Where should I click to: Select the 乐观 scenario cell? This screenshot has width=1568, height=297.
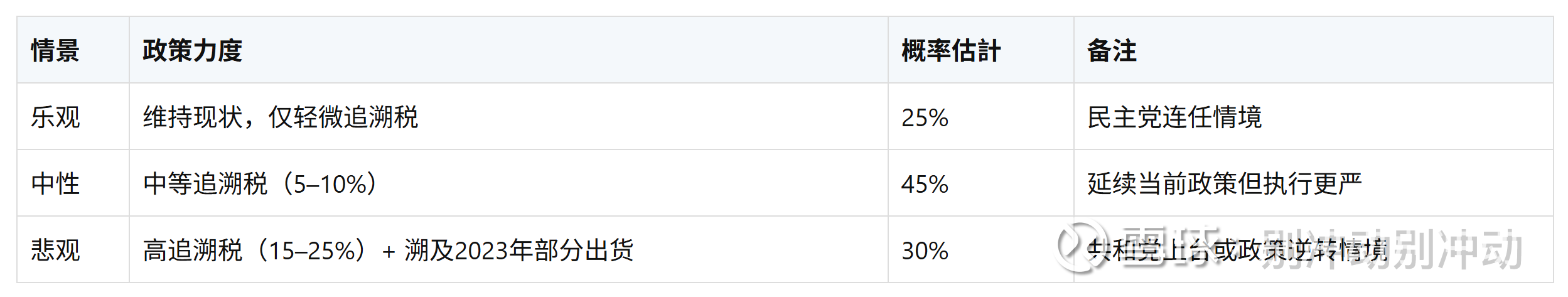pyautogui.click(x=55, y=117)
